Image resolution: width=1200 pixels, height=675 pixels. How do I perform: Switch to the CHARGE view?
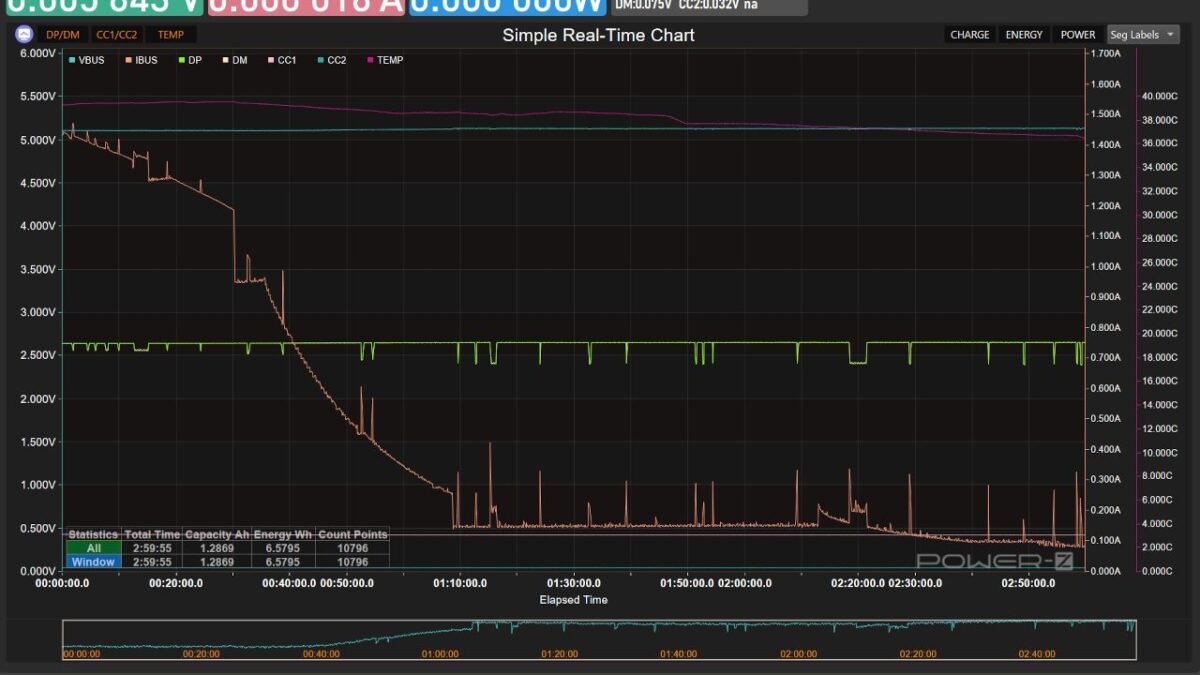coord(970,35)
